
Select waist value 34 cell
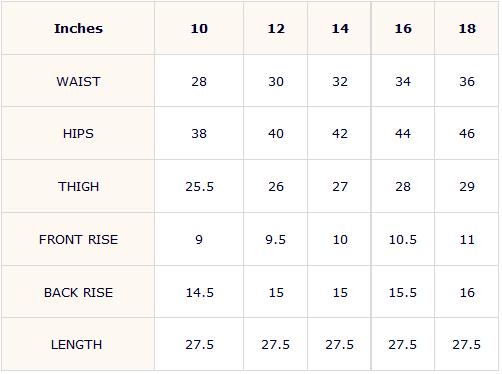403,81
